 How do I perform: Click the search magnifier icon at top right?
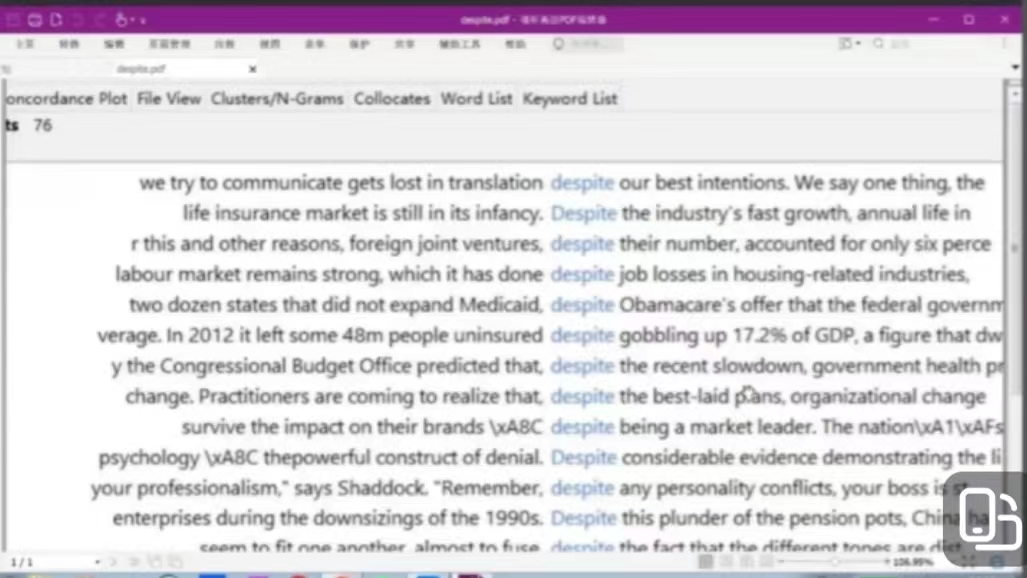pos(879,44)
